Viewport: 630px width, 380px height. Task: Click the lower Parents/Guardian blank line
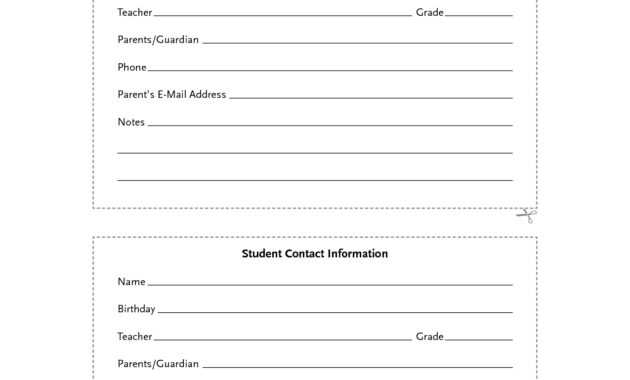point(358,367)
